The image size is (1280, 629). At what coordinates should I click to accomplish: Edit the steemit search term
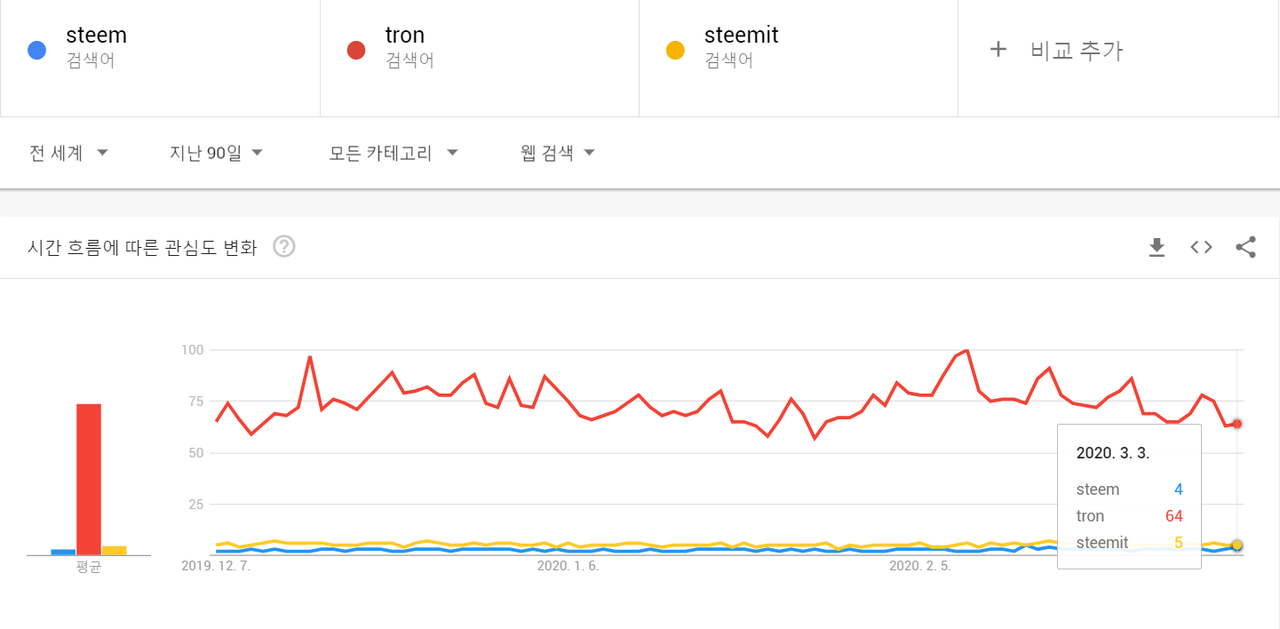(741, 36)
